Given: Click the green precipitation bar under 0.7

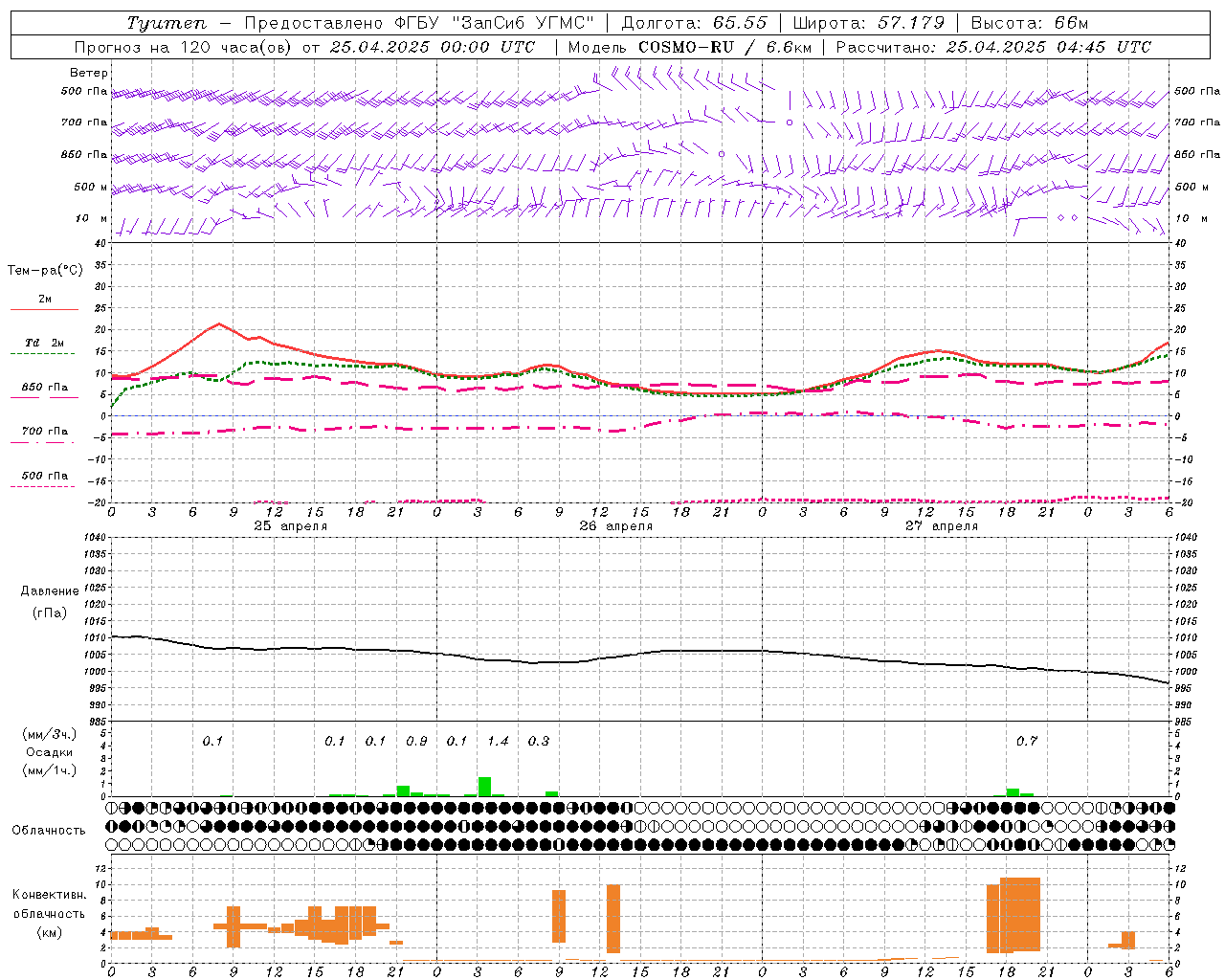Looking at the screenshot, I should pyautogui.click(x=1013, y=792).
